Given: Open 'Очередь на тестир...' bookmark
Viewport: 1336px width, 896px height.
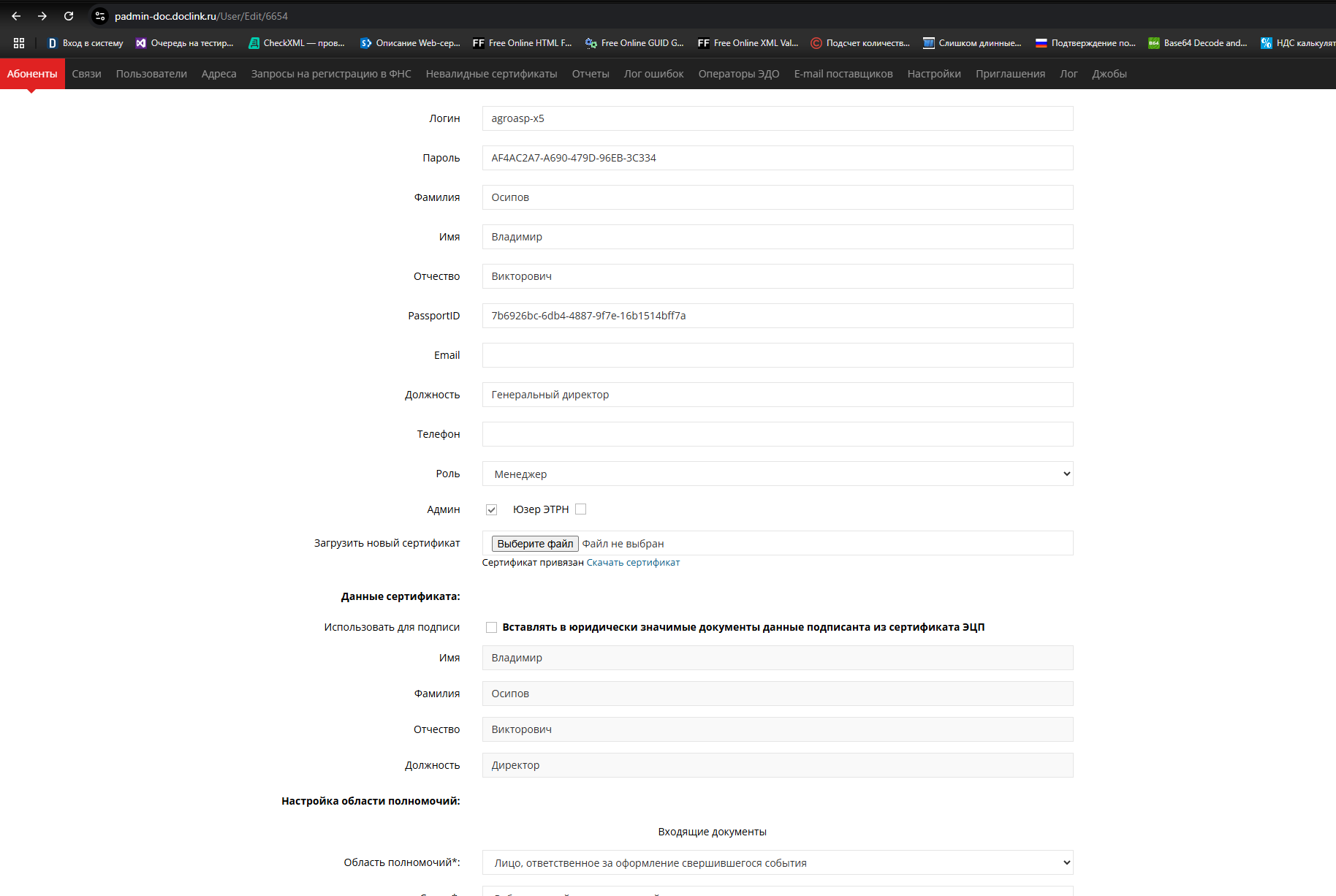Looking at the screenshot, I should [x=184, y=43].
